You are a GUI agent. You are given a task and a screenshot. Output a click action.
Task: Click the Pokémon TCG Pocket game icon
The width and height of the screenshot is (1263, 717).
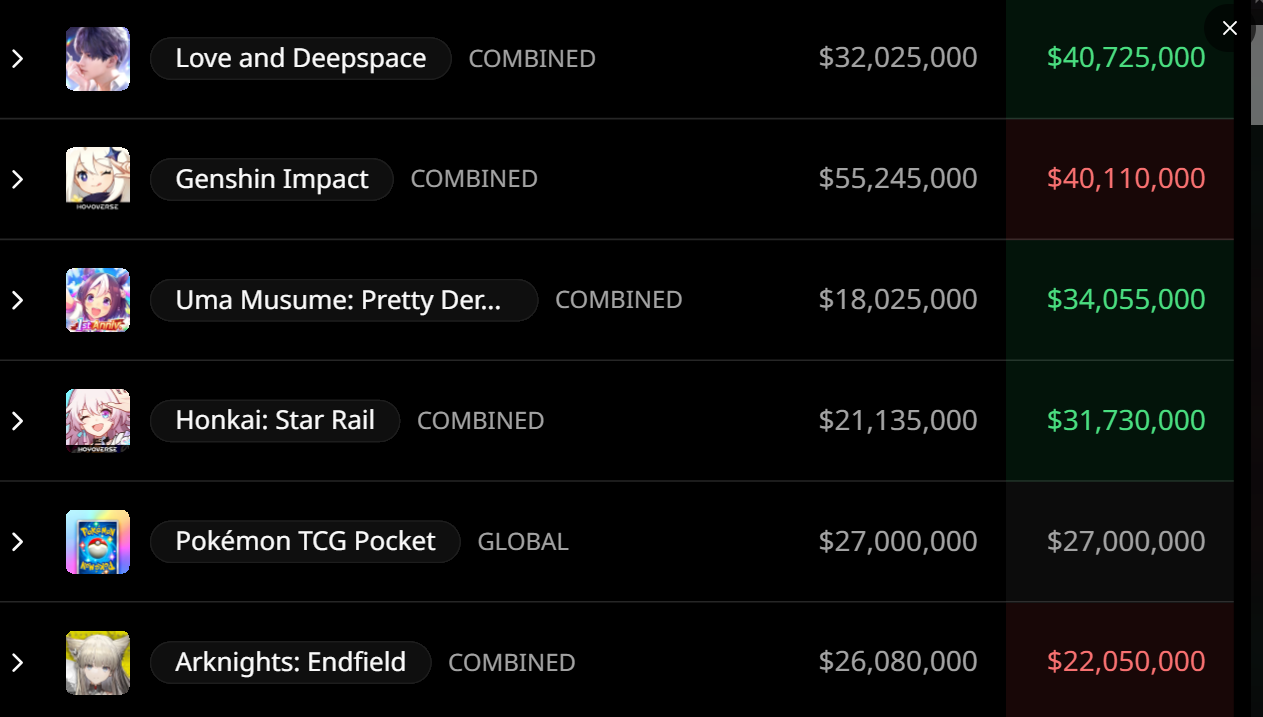(98, 542)
